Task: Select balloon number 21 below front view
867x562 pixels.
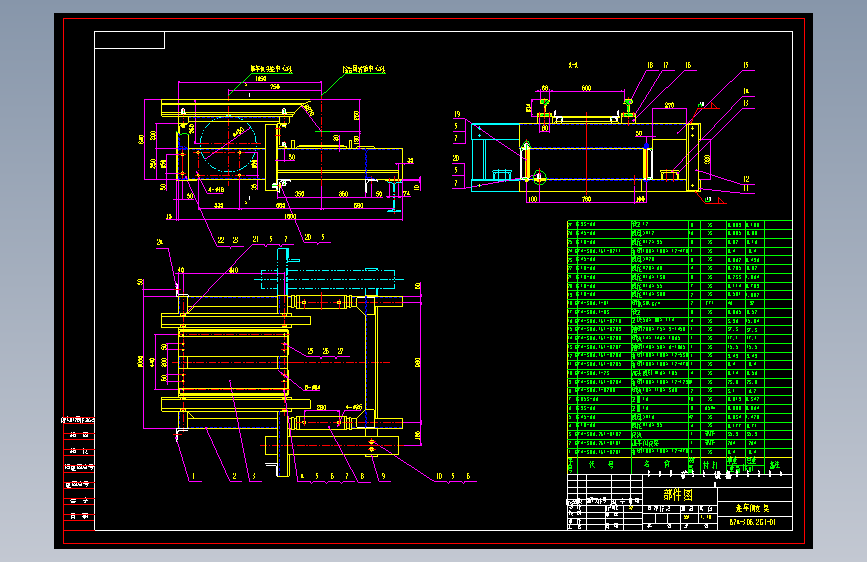Action: [x=255, y=239]
